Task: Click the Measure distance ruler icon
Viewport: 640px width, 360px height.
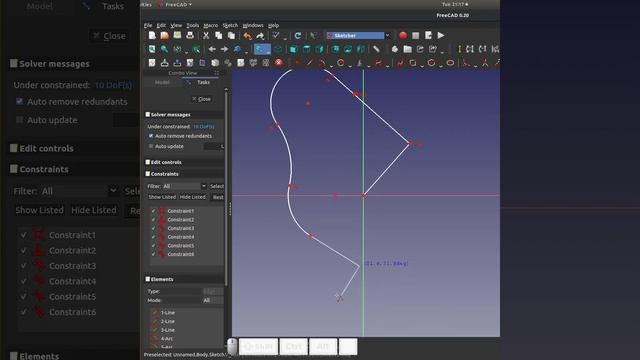Action: [376, 49]
